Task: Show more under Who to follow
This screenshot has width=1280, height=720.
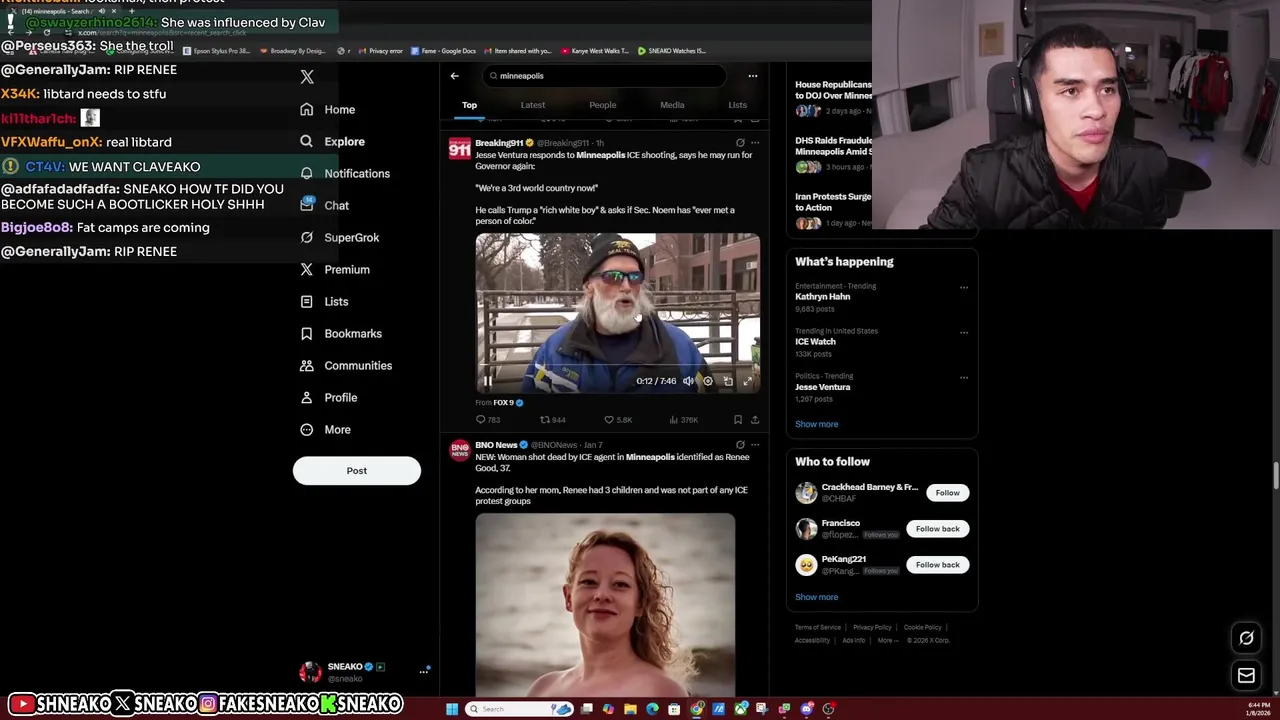Action: coord(817,597)
